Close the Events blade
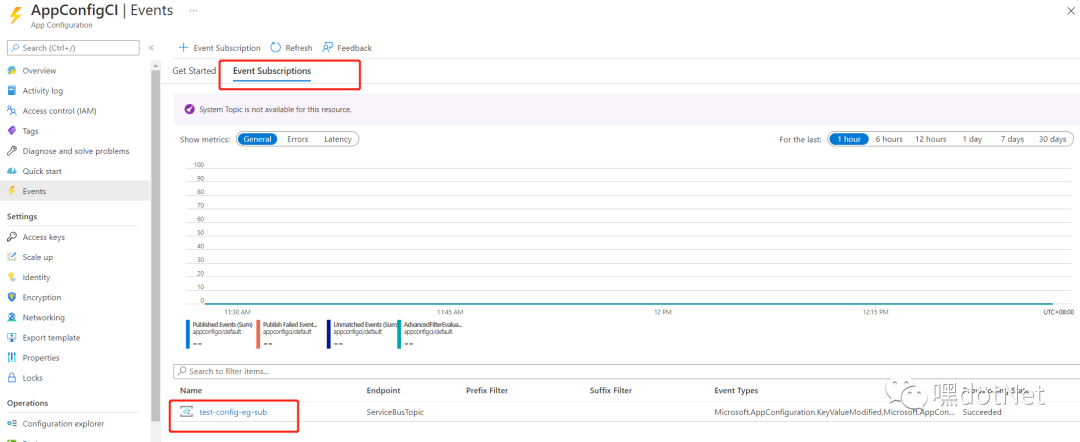The width and height of the screenshot is (1080, 442). 1069,11
